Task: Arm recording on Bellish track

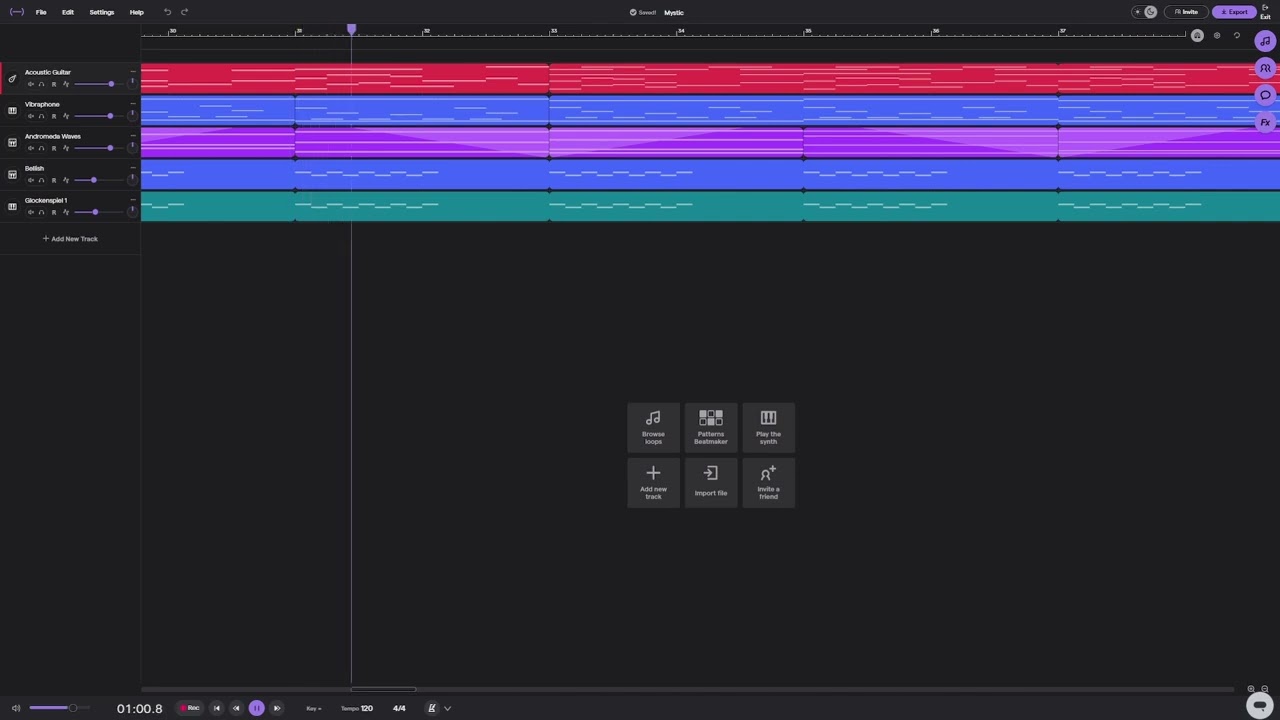Action: pos(54,180)
